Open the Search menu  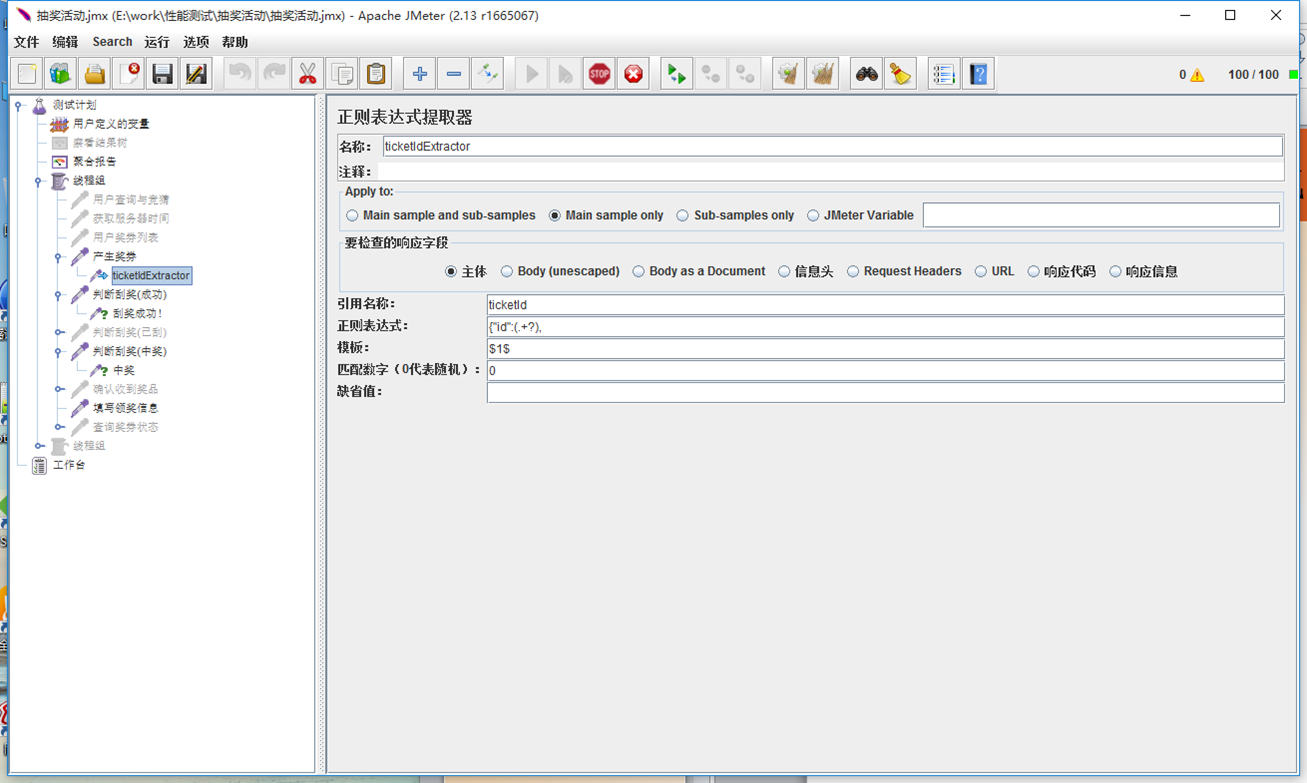click(112, 42)
